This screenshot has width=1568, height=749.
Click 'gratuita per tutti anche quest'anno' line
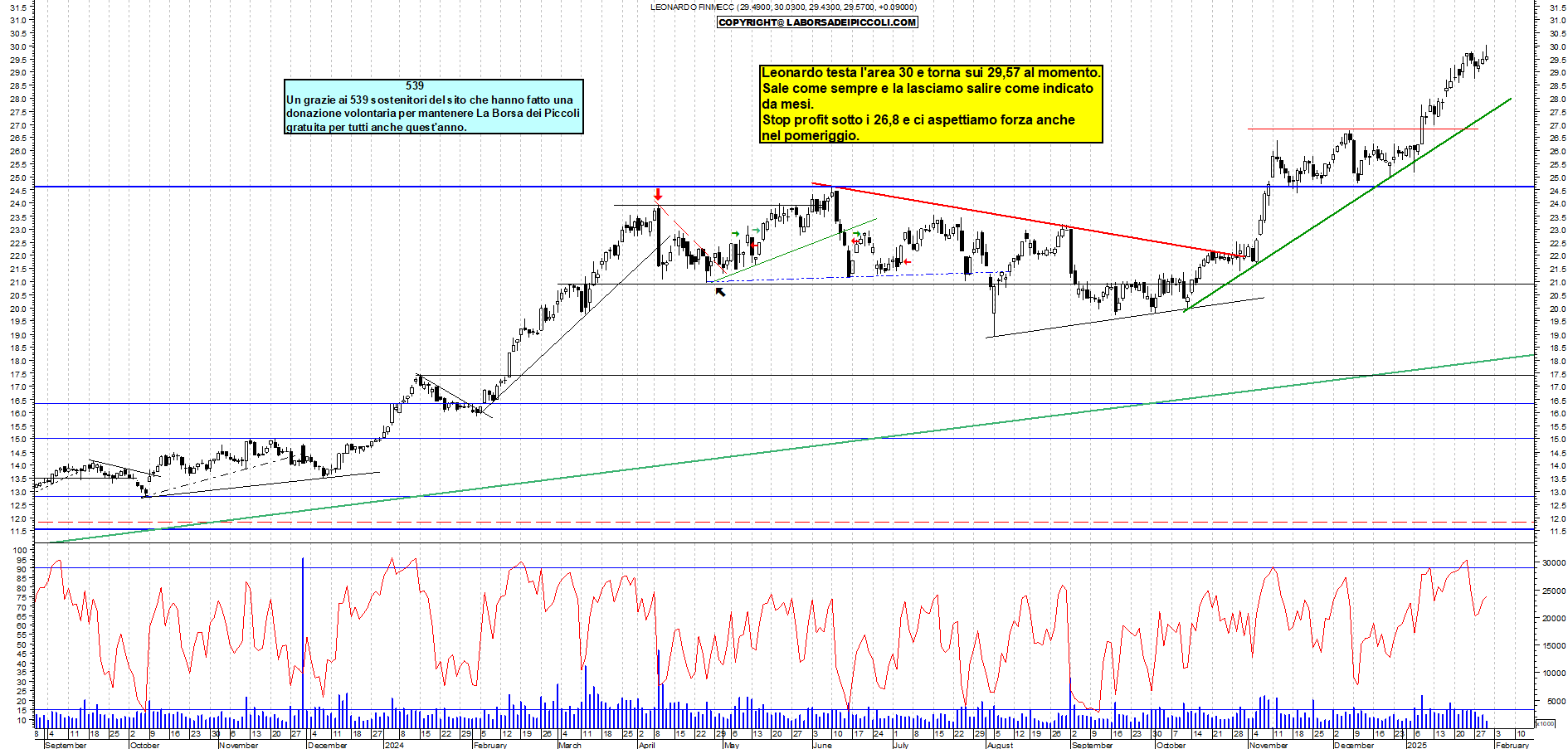(377, 127)
